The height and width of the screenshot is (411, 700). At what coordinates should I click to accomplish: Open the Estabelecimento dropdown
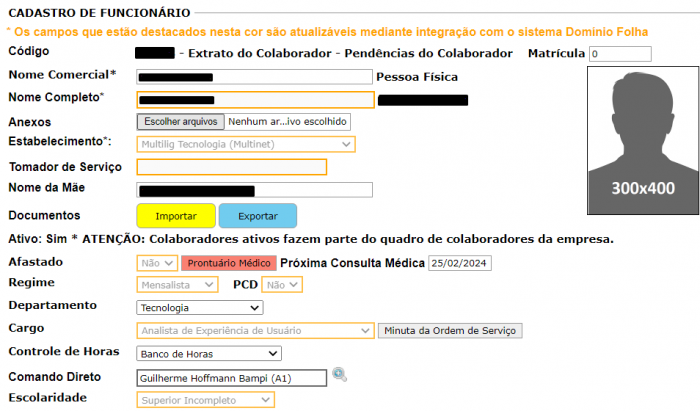tap(245, 144)
